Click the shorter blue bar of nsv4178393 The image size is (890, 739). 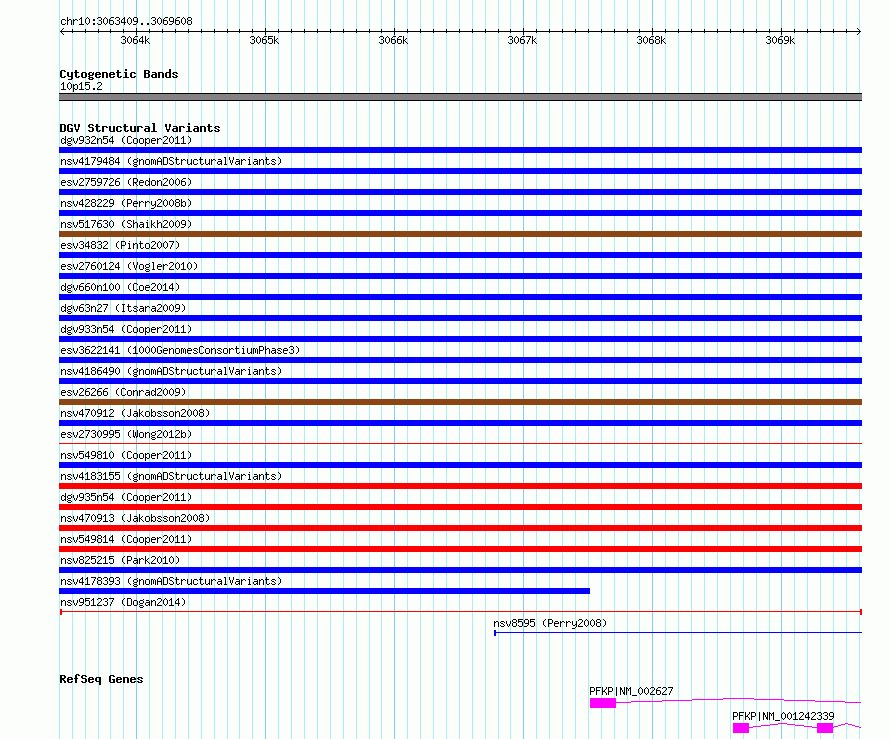(324, 591)
